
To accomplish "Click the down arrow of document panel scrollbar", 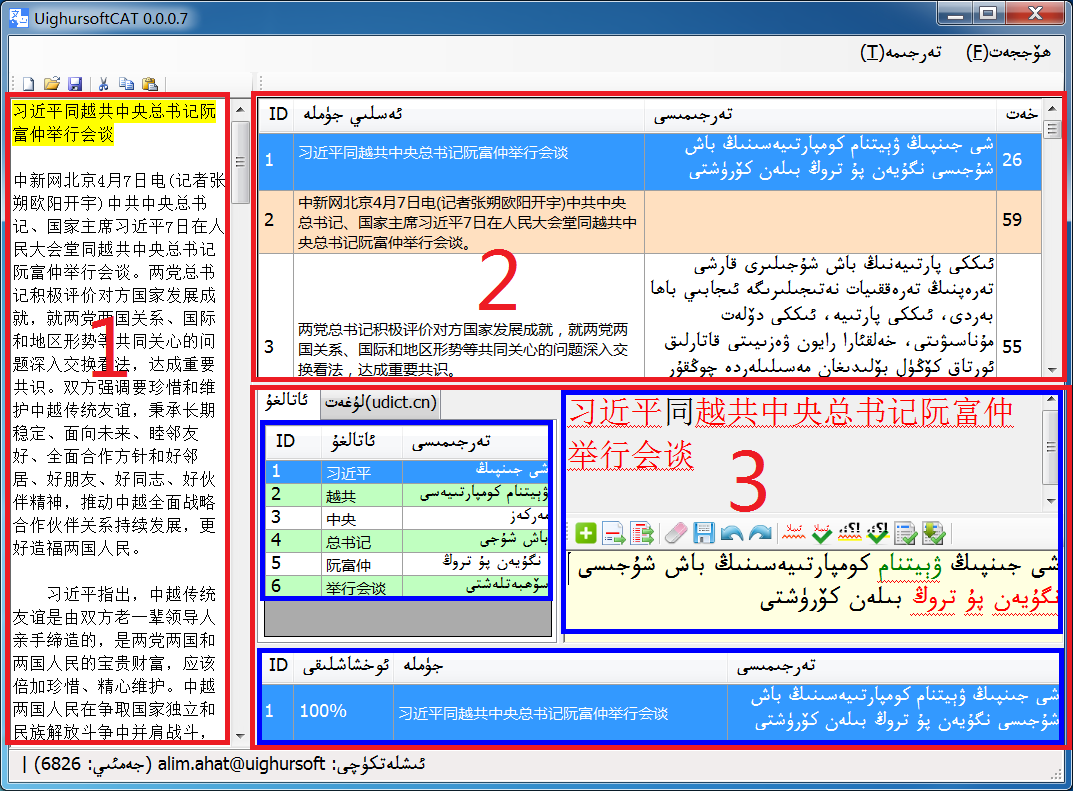I will tap(240, 736).
